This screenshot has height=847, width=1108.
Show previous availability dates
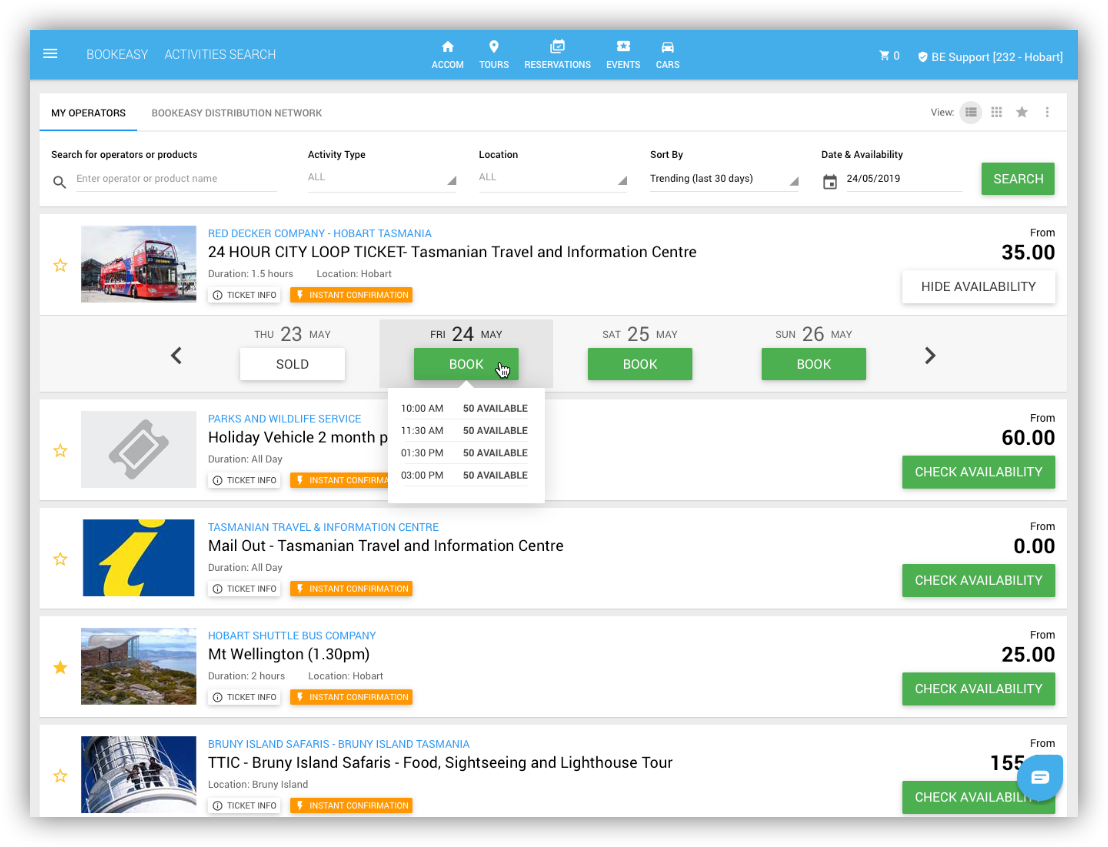click(x=177, y=355)
